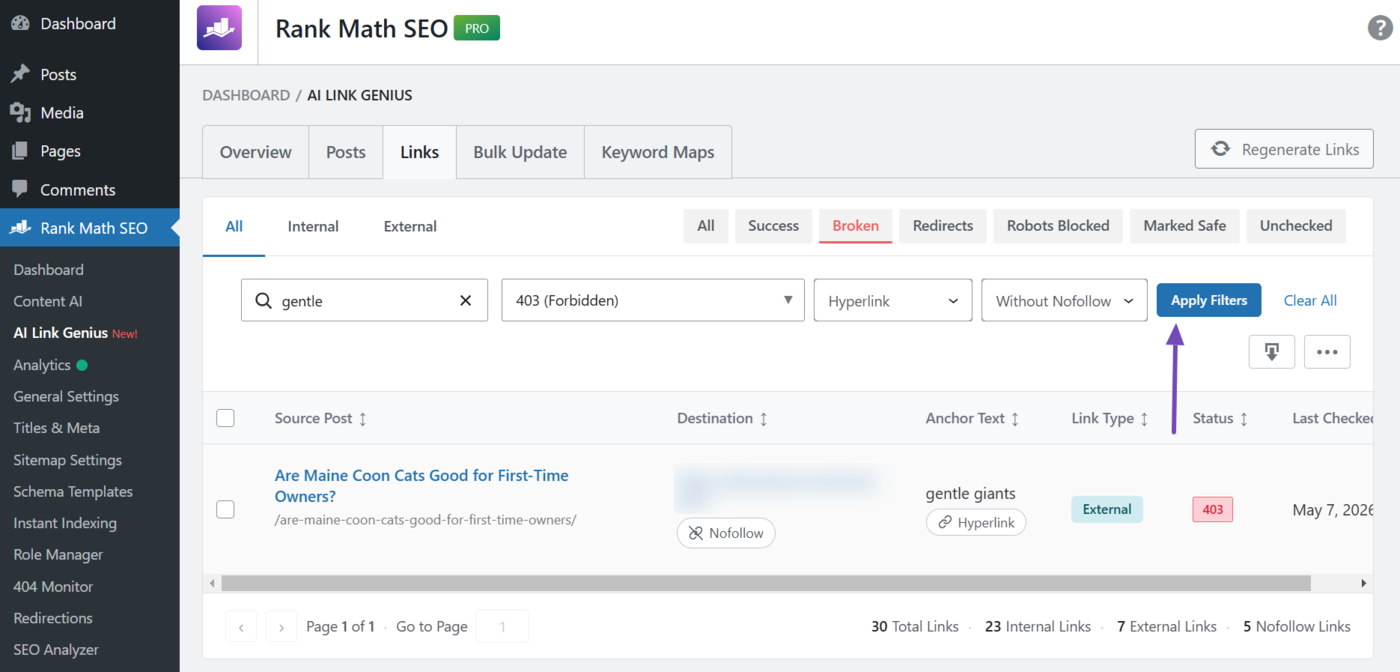Screen dimensions: 1400x672
Task: Select all rows header checkbox
Action: coord(226,418)
